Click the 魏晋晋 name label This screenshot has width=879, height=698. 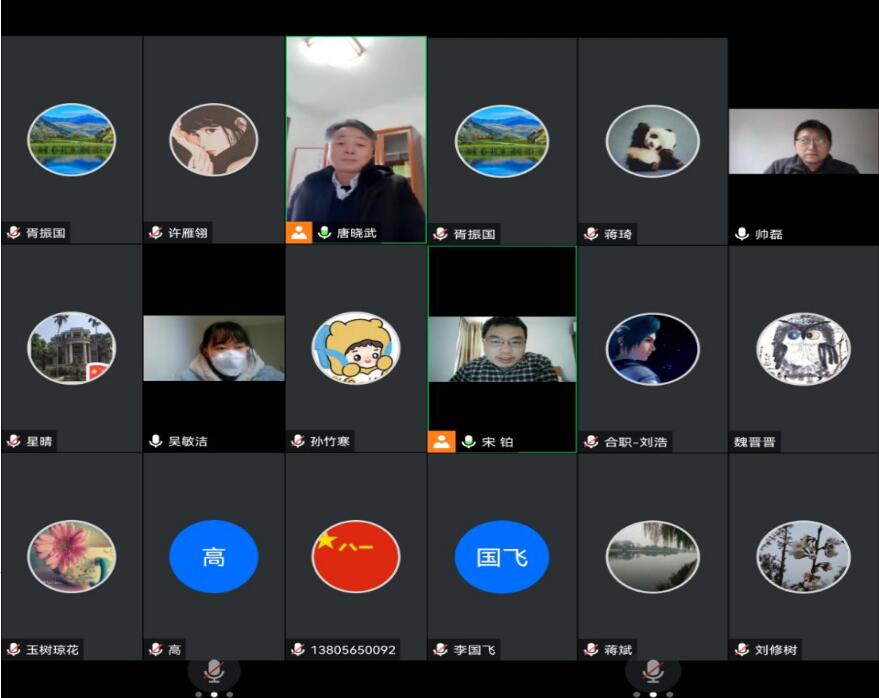(755, 442)
